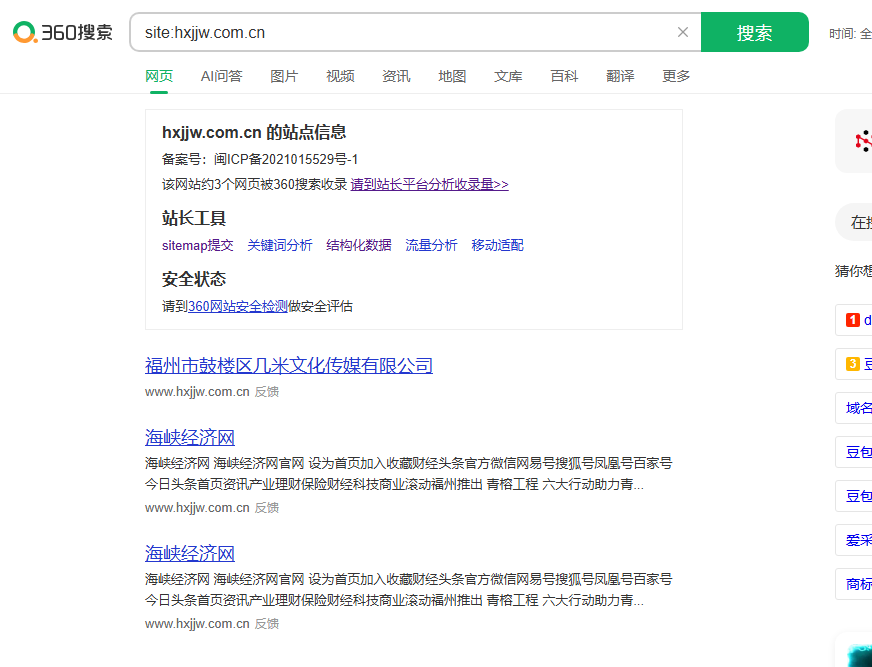The image size is (872, 667).
Task: Open the 翻译 tab
Action: click(620, 76)
